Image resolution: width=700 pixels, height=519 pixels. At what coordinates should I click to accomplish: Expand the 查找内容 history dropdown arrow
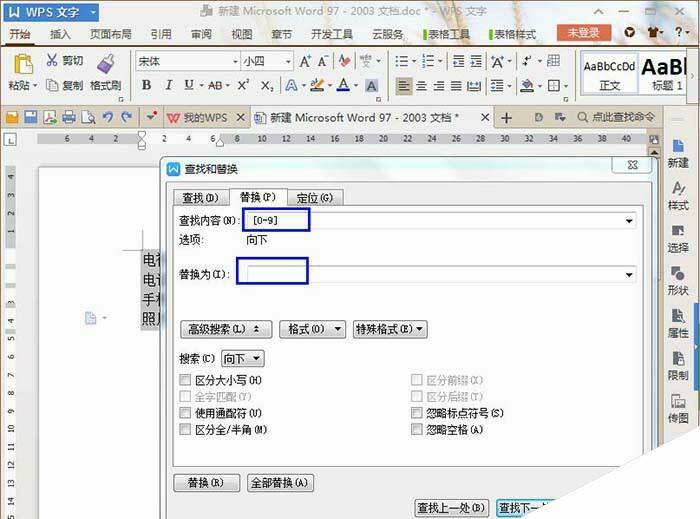click(x=629, y=221)
